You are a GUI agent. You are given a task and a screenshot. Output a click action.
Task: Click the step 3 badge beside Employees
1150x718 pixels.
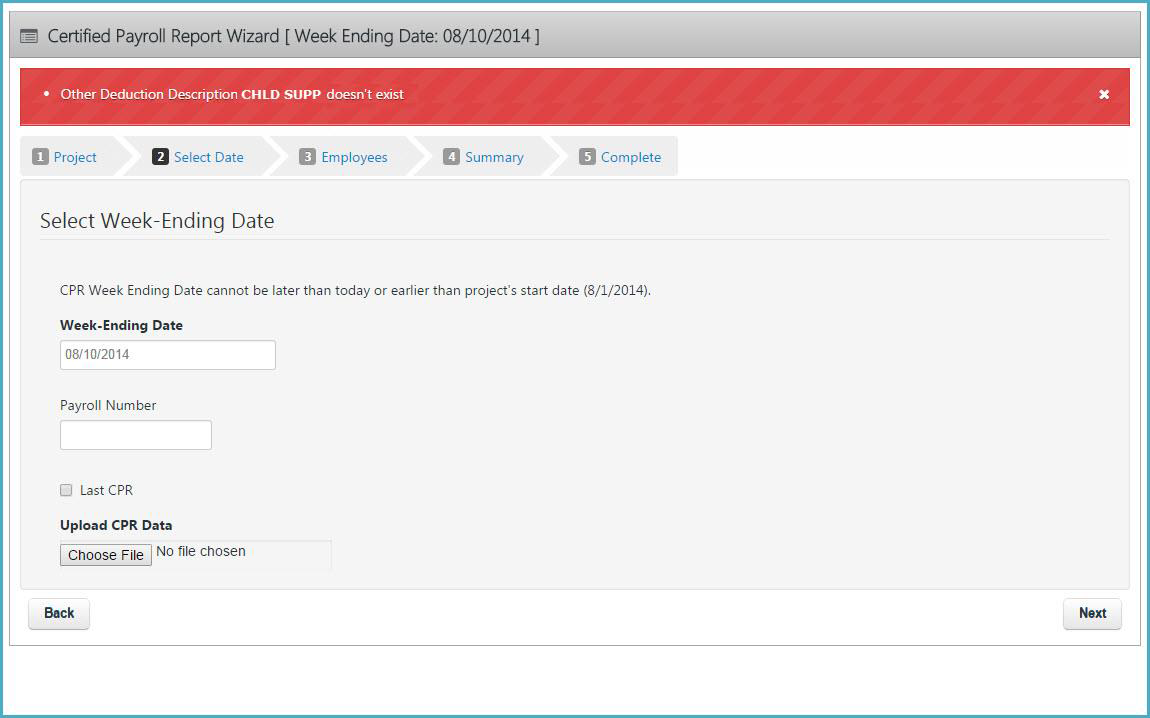coord(308,157)
